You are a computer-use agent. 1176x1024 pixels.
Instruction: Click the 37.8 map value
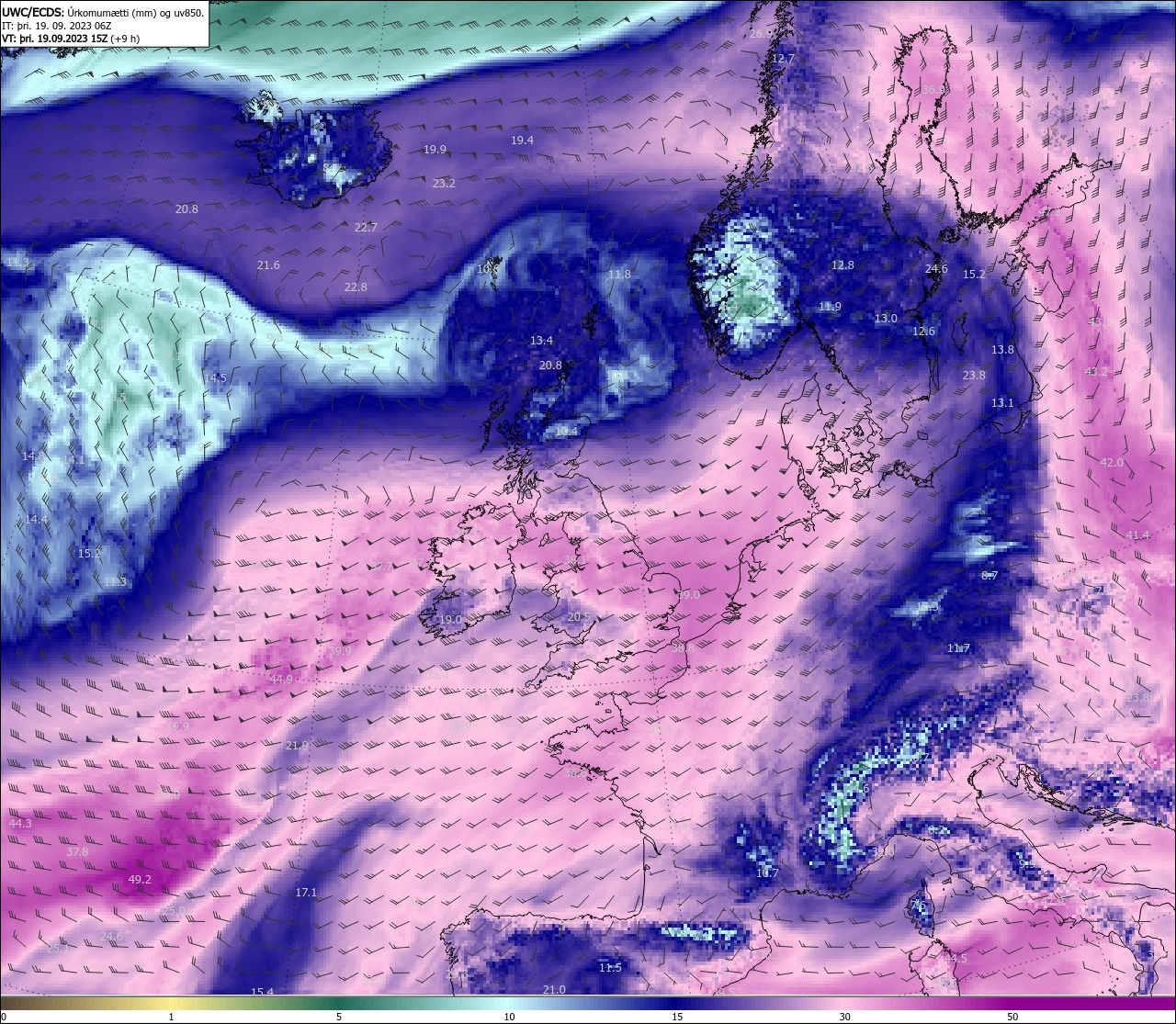click(77, 851)
